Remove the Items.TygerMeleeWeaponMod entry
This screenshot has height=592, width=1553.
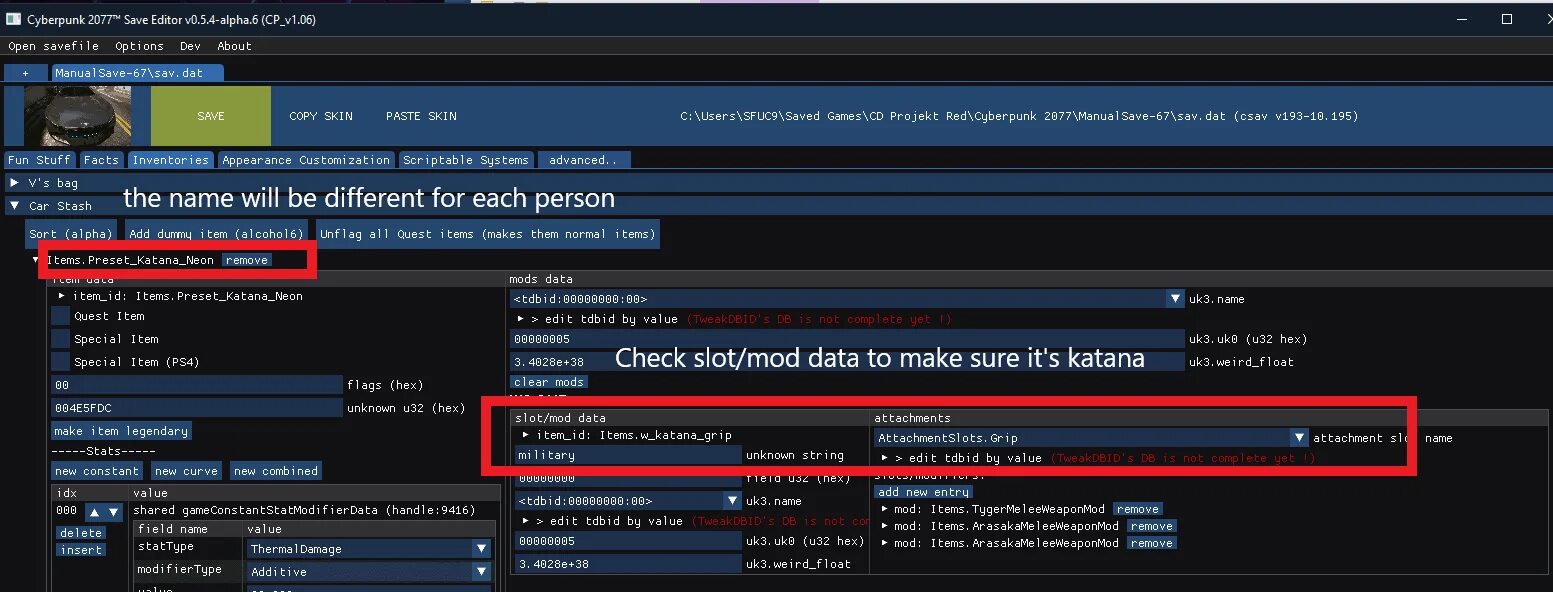point(1137,508)
